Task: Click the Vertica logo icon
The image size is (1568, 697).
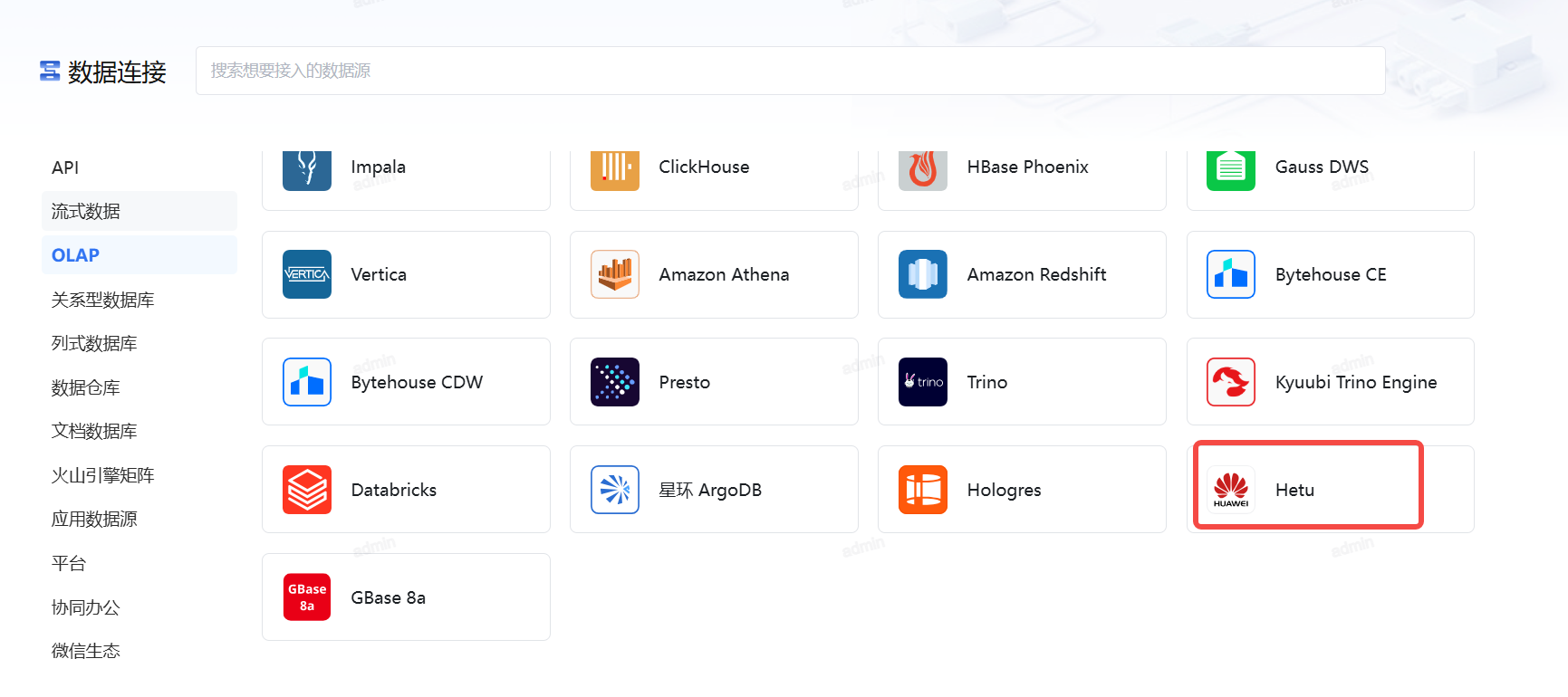Action: click(x=306, y=274)
